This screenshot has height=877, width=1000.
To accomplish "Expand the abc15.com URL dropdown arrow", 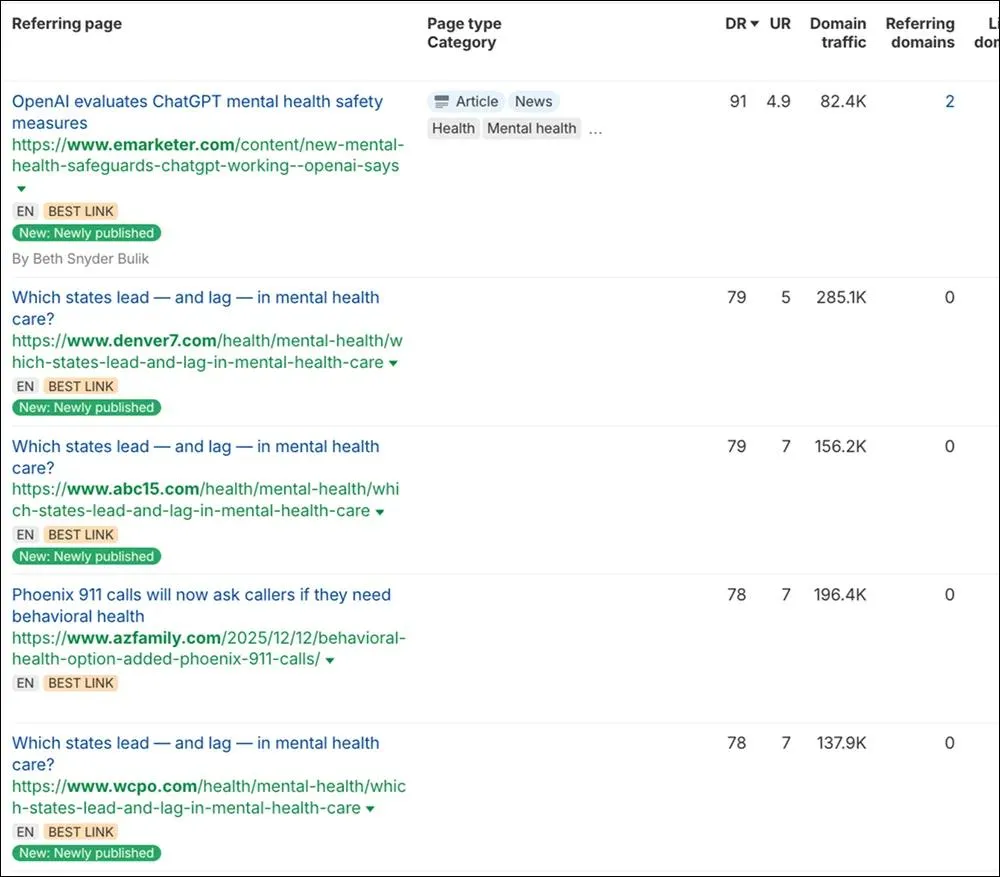I will [379, 512].
